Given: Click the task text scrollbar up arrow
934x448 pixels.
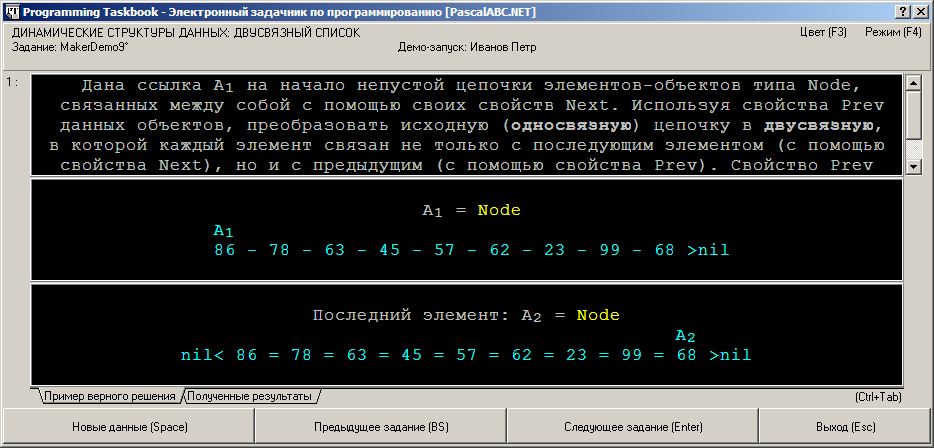Looking at the screenshot, I should point(913,82).
